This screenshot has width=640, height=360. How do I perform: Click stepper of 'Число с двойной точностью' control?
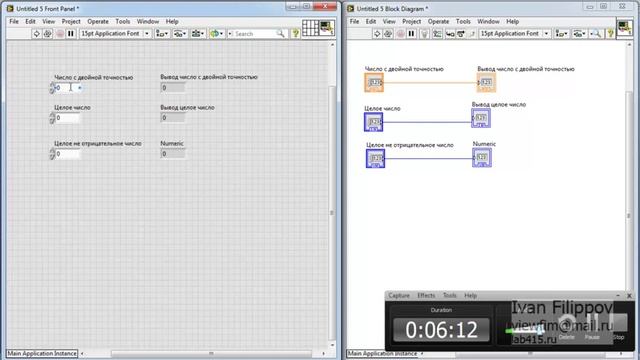coord(52,88)
